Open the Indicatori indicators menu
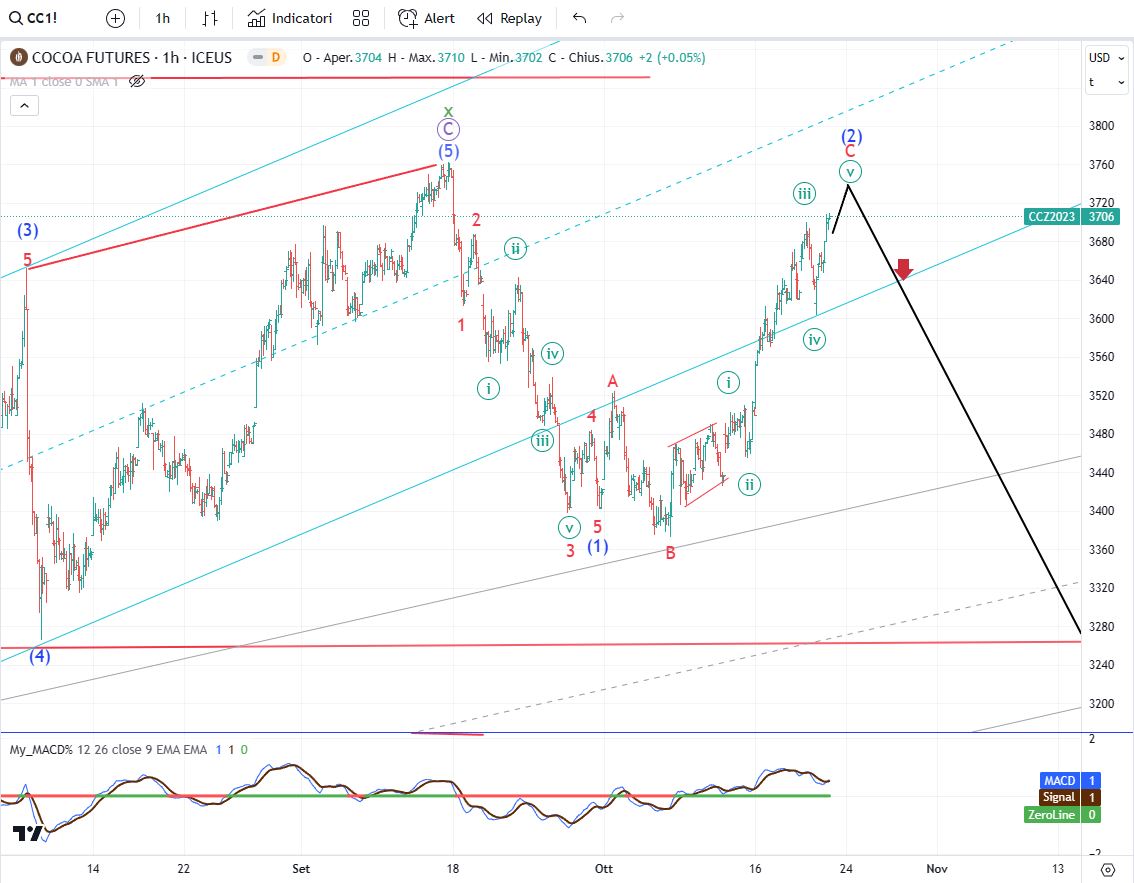Viewport: 1134px width, 883px height. [x=289, y=19]
